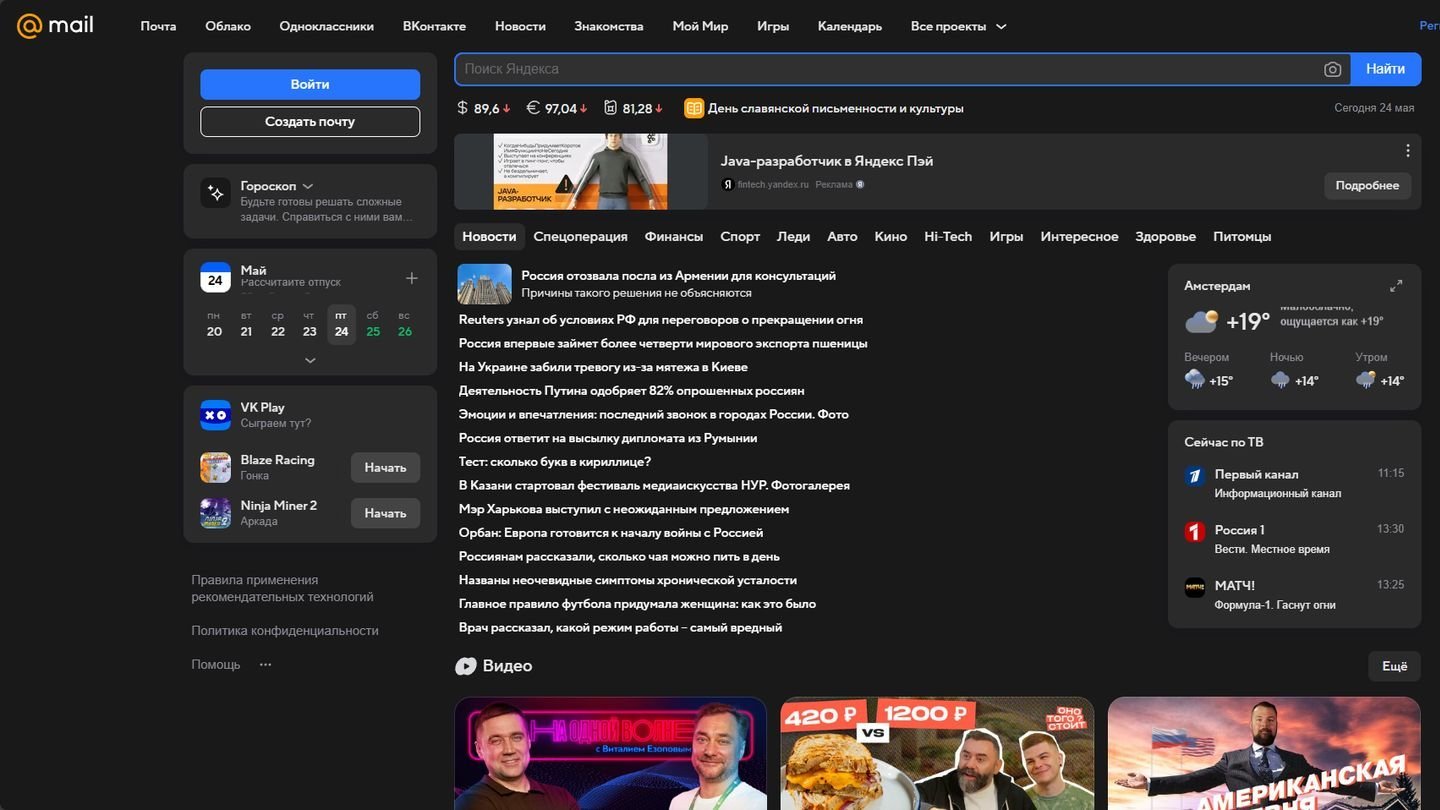This screenshot has height=810, width=1440.
Task: Switch to the Финансы news tab
Action: coord(674,237)
